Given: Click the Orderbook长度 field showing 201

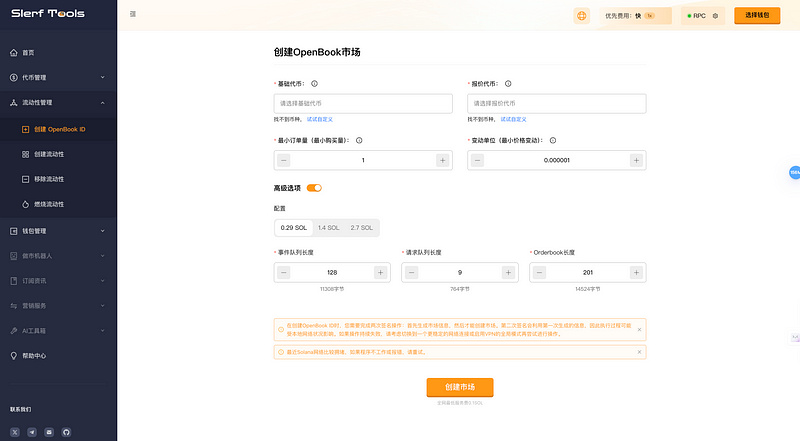Looking at the screenshot, I should click(x=588, y=273).
